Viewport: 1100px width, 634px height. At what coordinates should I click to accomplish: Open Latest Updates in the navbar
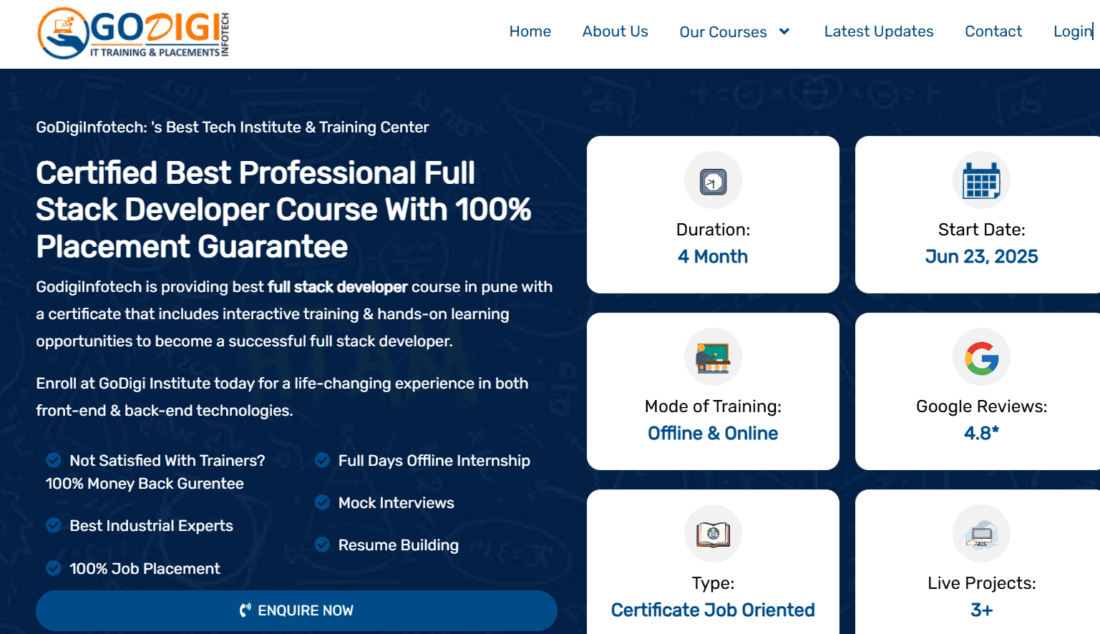[x=878, y=31]
